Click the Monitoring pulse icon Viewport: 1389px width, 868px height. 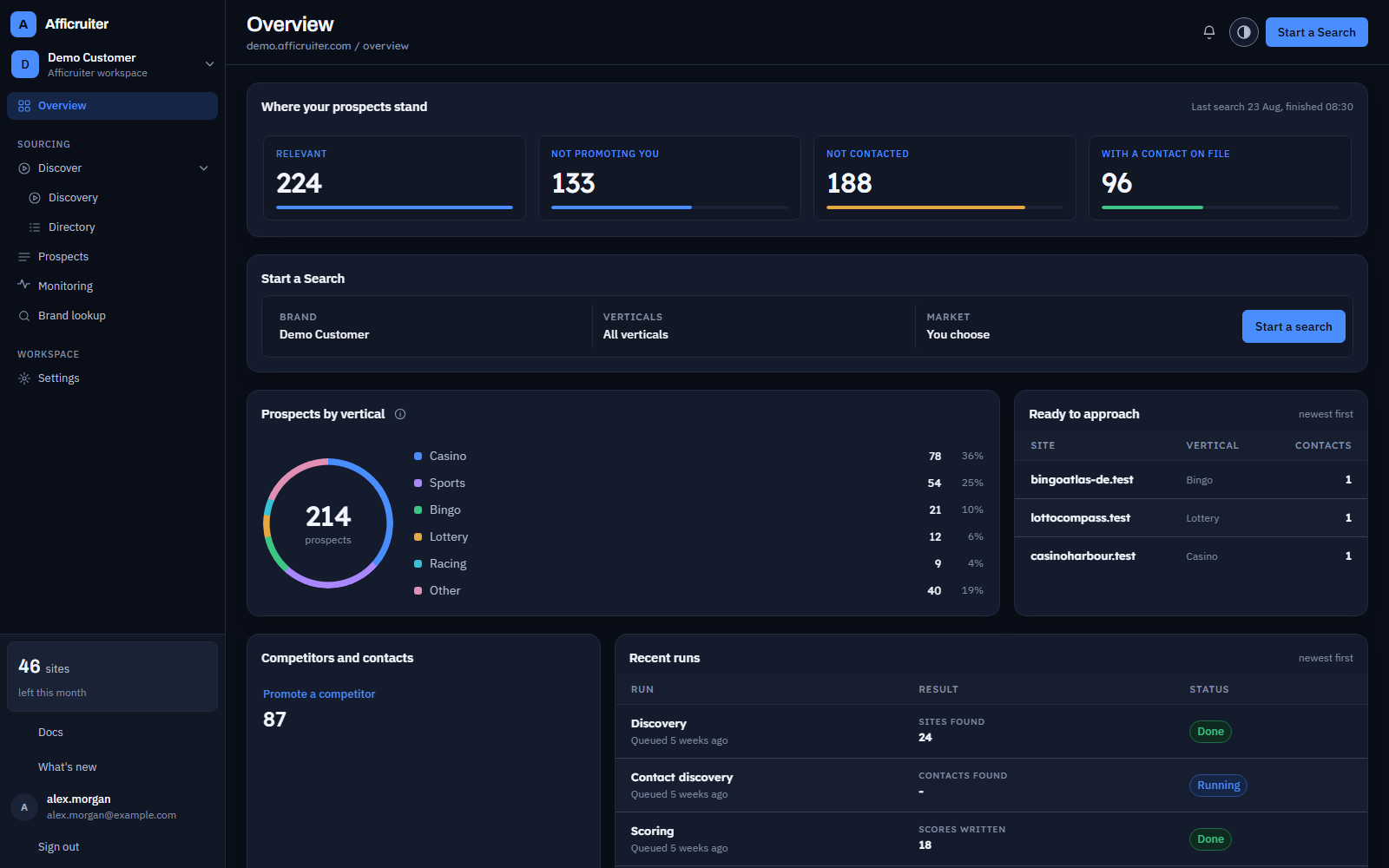pyautogui.click(x=24, y=286)
